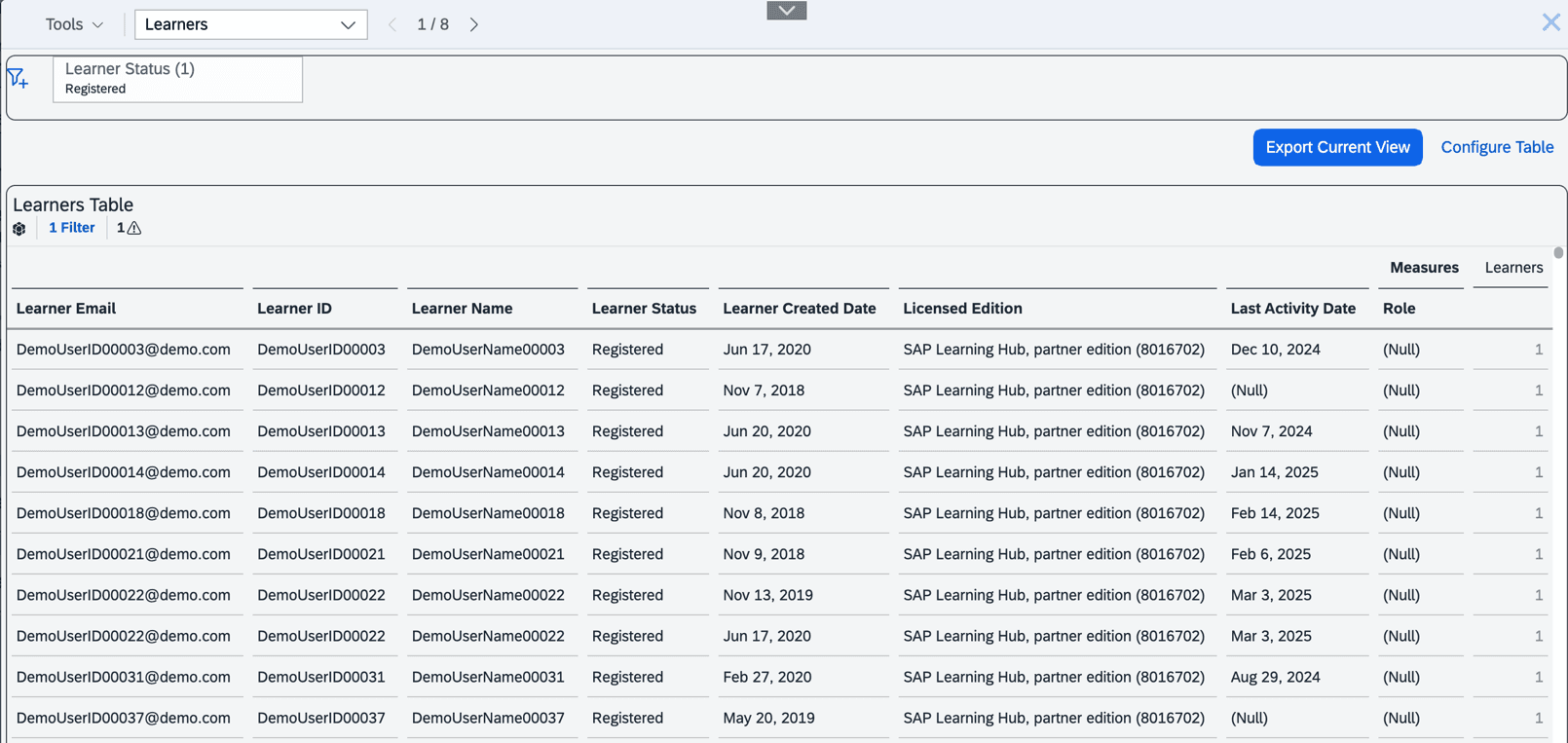The height and width of the screenshot is (743, 1568).
Task: Select cell DemoUserID00012@demo.com
Action: click(124, 390)
